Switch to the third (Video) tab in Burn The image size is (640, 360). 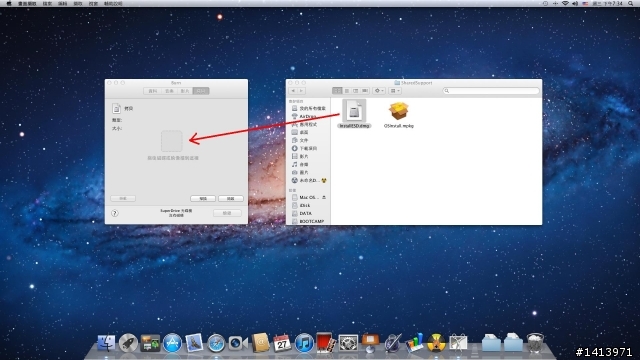(x=185, y=91)
